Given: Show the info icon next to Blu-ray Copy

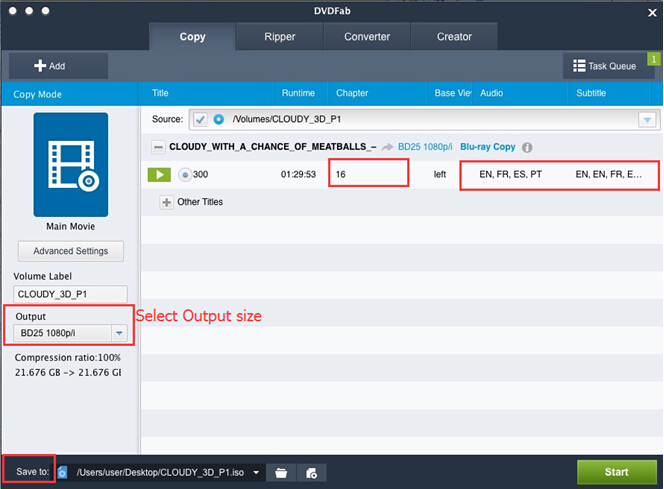Looking at the screenshot, I should (527, 147).
